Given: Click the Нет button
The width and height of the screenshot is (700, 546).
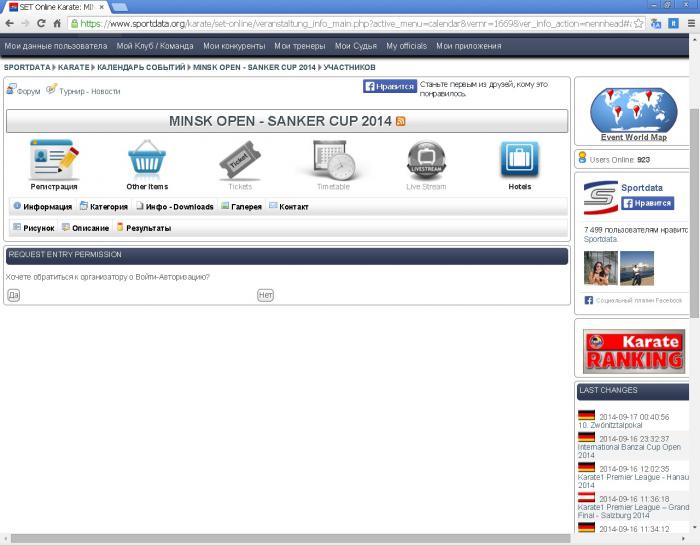Looking at the screenshot, I should tap(266, 295).
